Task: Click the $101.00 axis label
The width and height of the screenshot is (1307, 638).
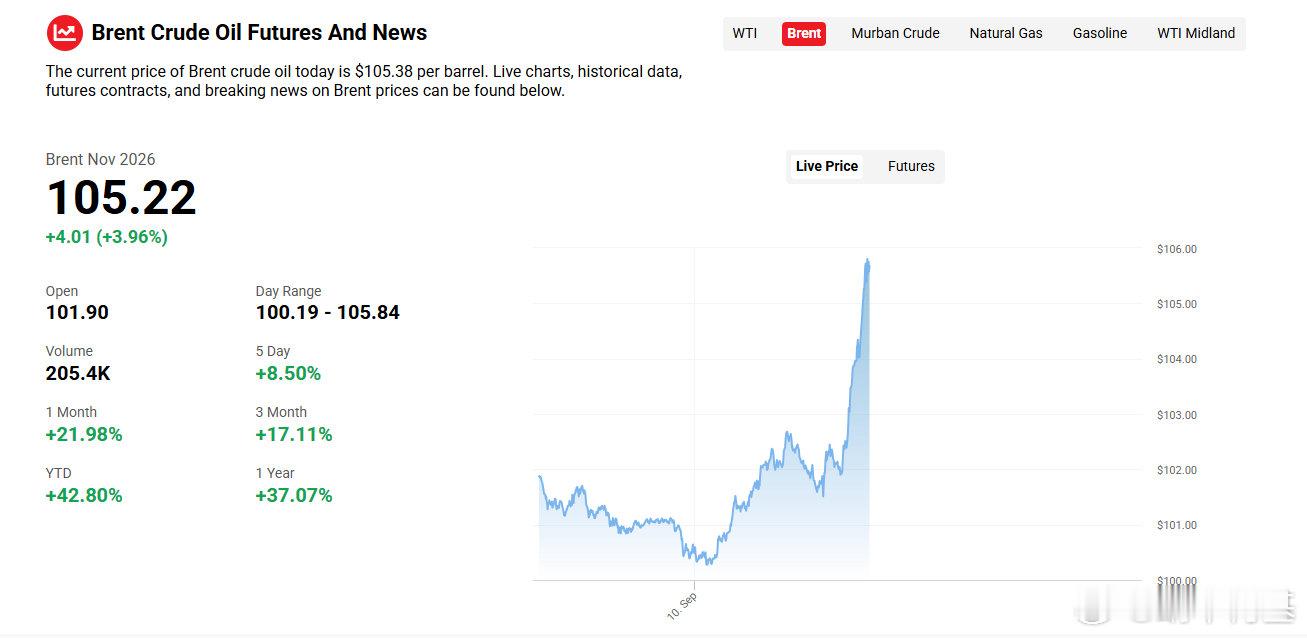Action: click(x=1176, y=525)
